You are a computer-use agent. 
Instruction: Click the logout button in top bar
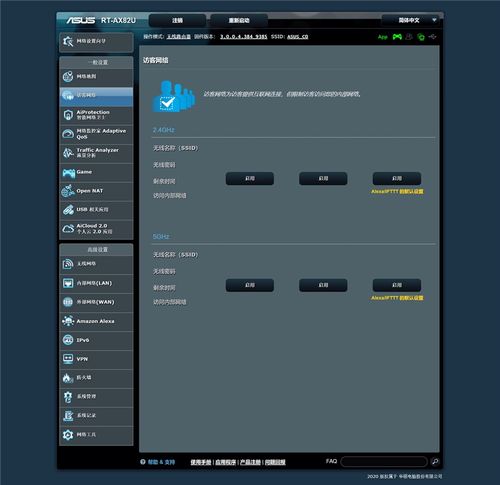(177, 20)
